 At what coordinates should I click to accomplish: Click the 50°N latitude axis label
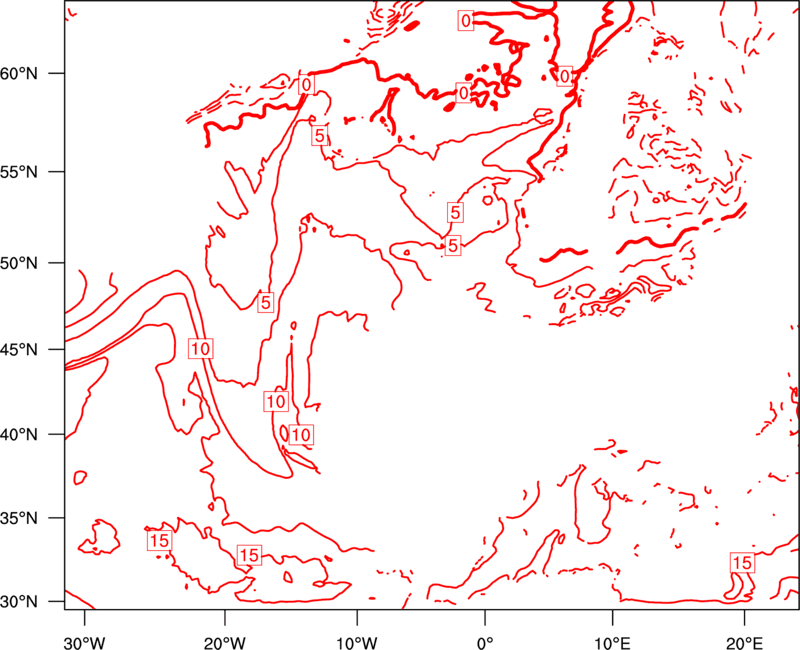(30, 263)
